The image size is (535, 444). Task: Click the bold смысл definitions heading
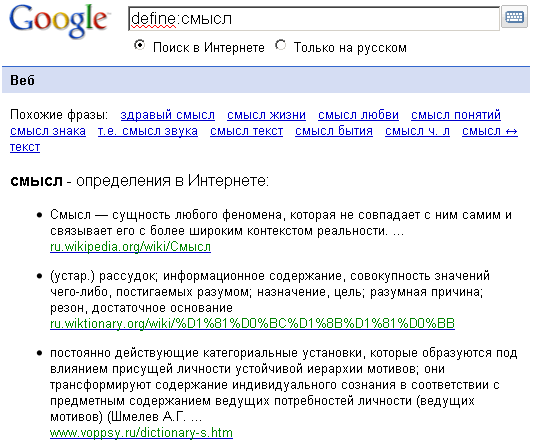pyautogui.click(x=37, y=181)
